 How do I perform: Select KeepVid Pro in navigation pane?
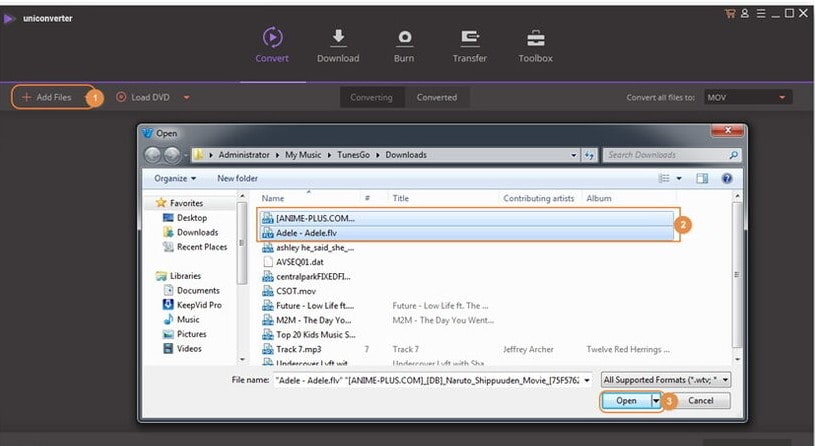(x=192, y=305)
